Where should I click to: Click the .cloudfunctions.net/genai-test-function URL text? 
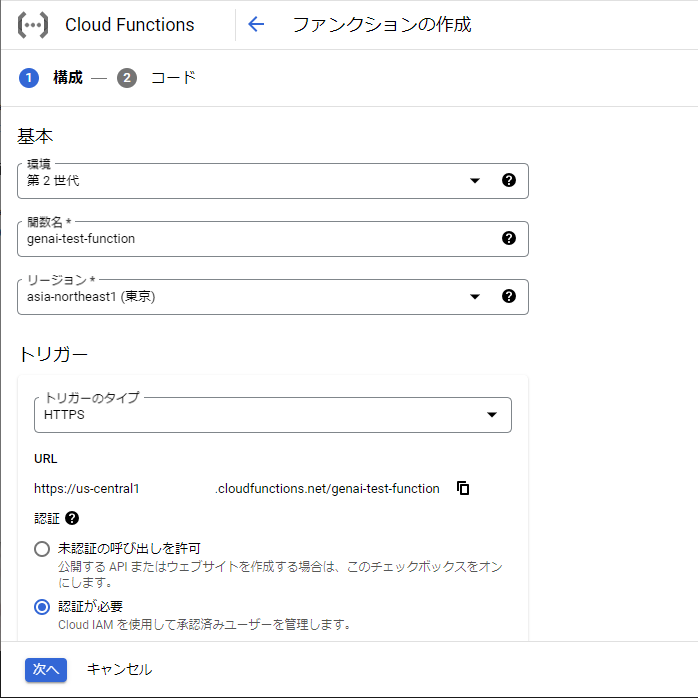(328, 489)
